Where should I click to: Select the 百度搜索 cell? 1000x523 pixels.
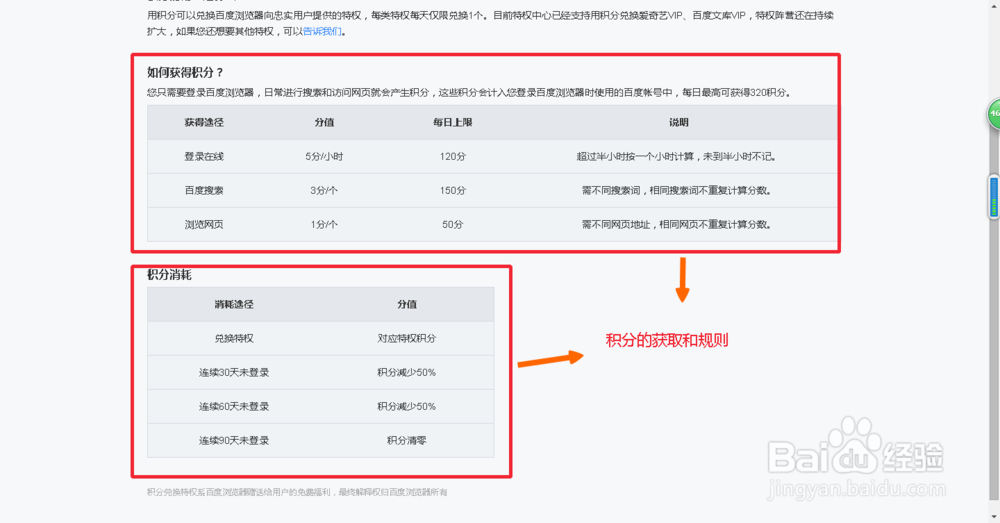[x=204, y=190]
